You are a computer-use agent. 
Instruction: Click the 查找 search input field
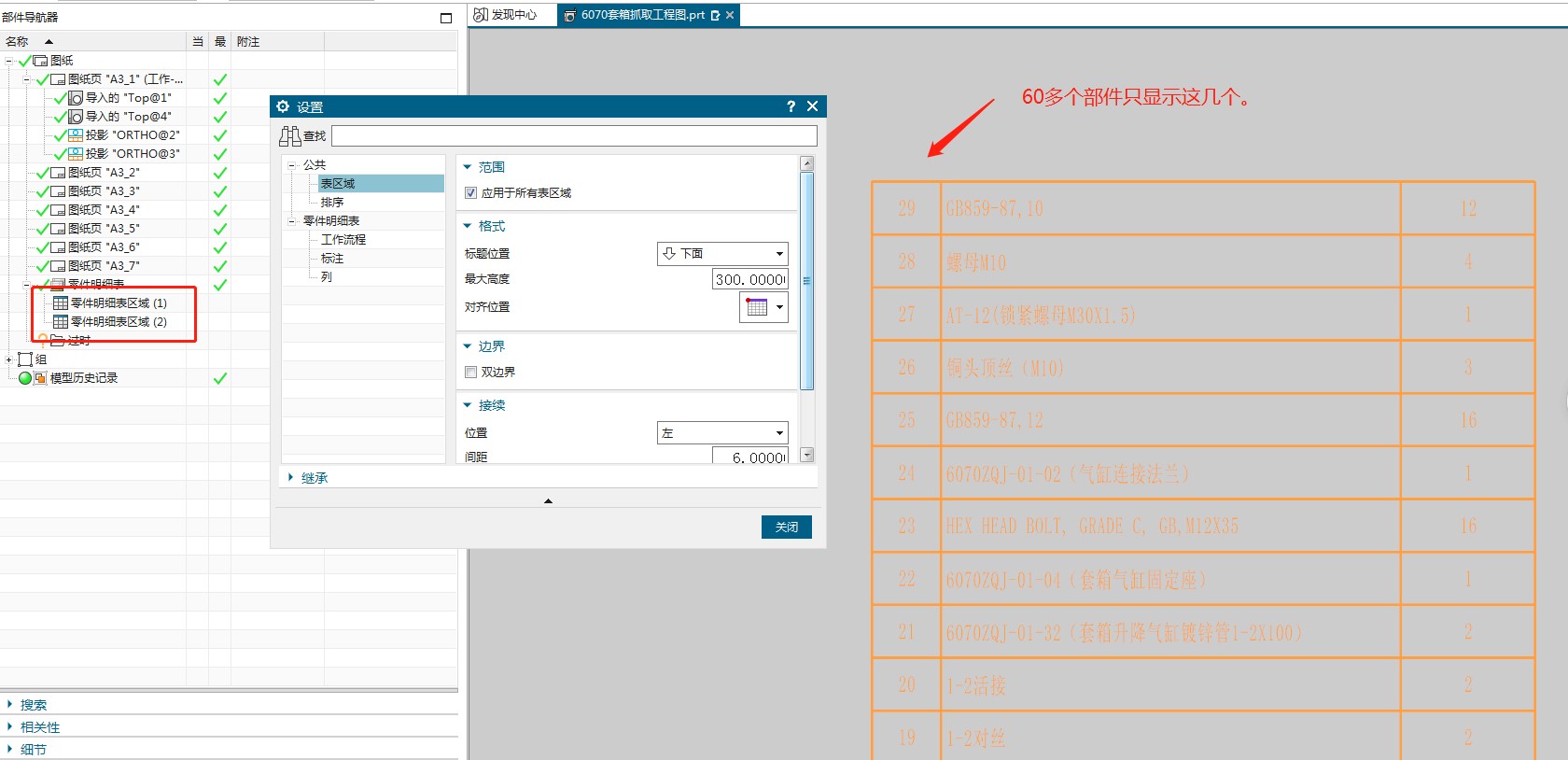point(574,136)
